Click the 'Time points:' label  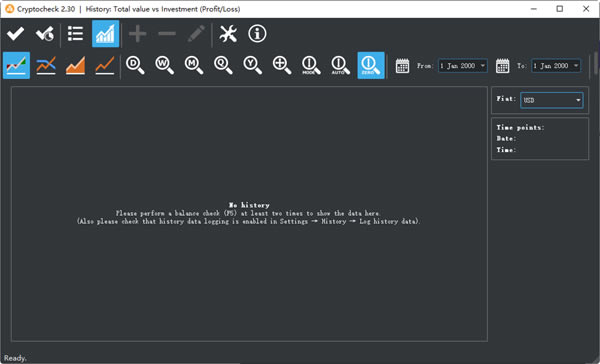[x=520, y=127]
